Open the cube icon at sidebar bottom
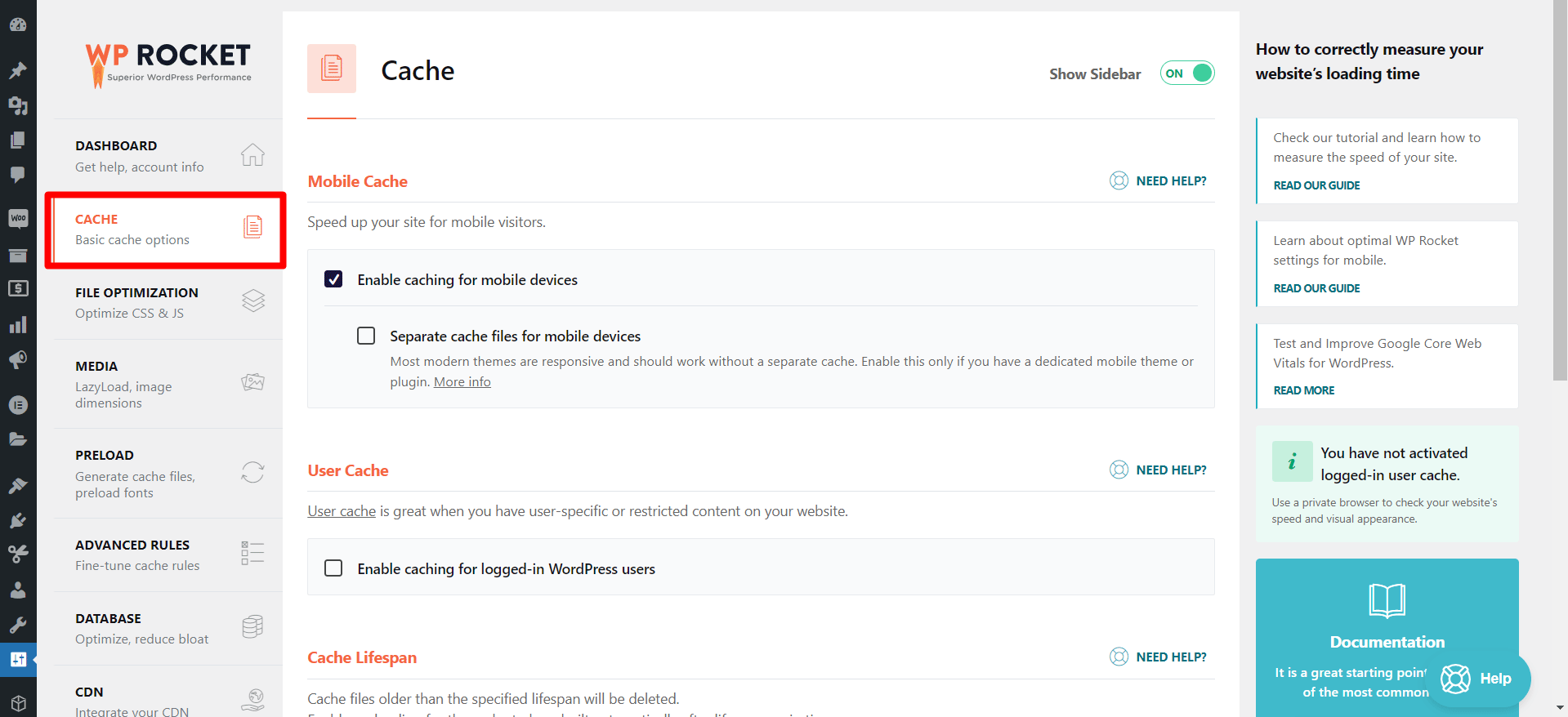 (x=18, y=703)
